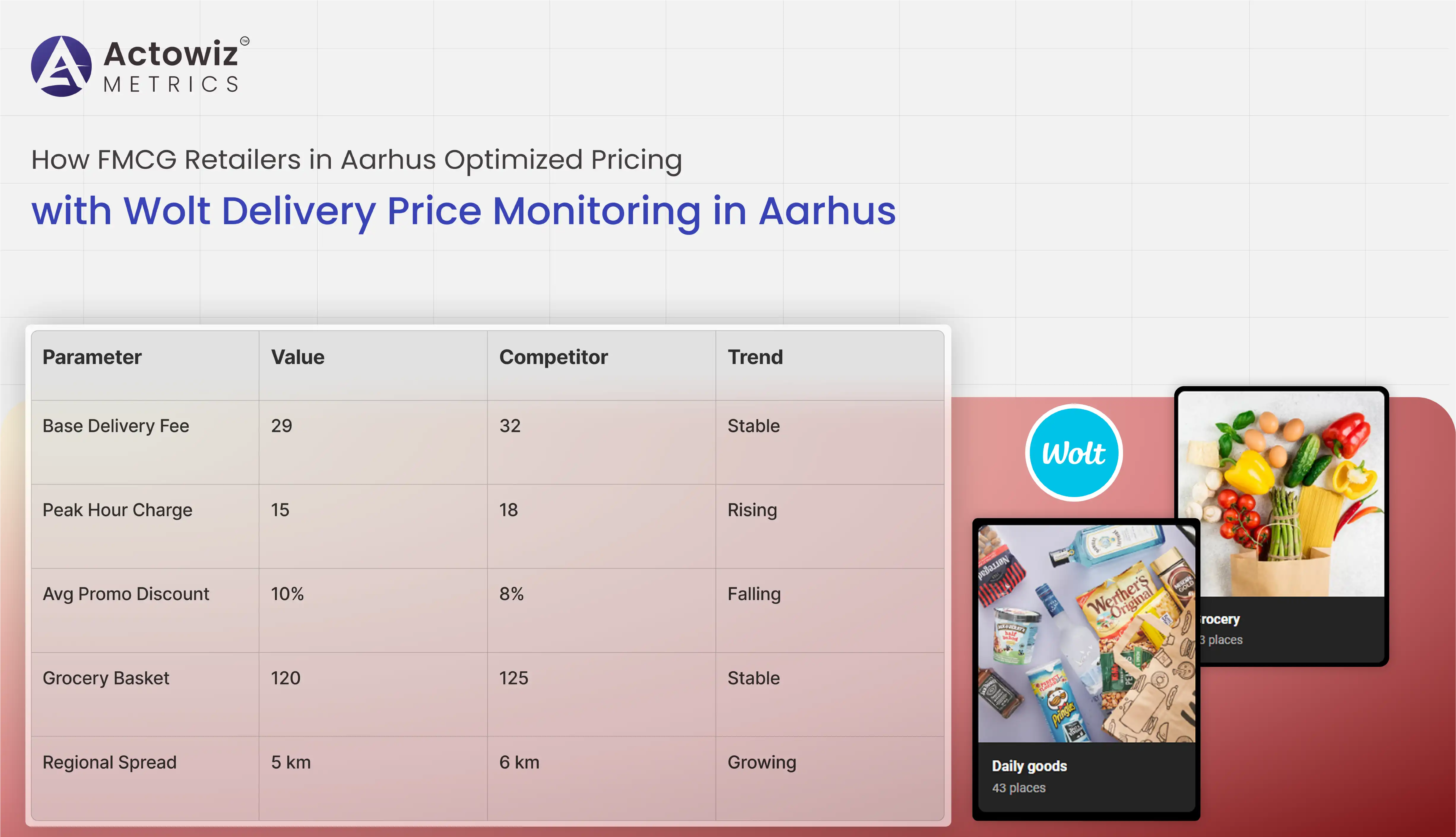Select the Avg Promo Discount row label
The width and height of the screenshot is (1456, 837).
[x=126, y=594]
